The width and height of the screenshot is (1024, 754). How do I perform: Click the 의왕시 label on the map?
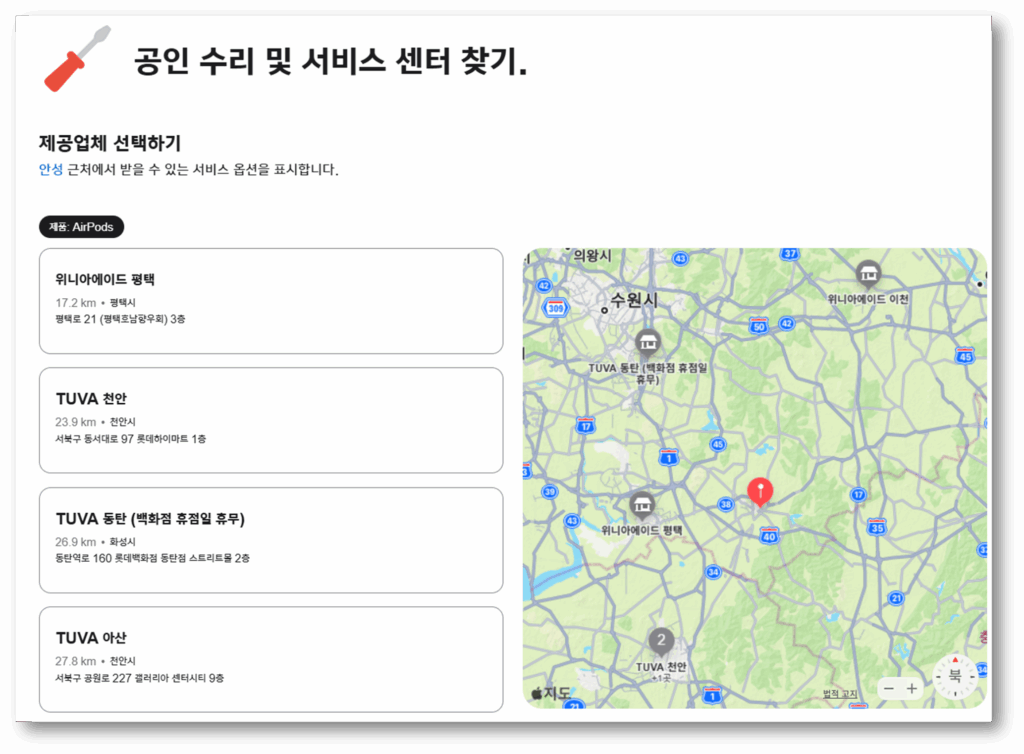(x=591, y=256)
